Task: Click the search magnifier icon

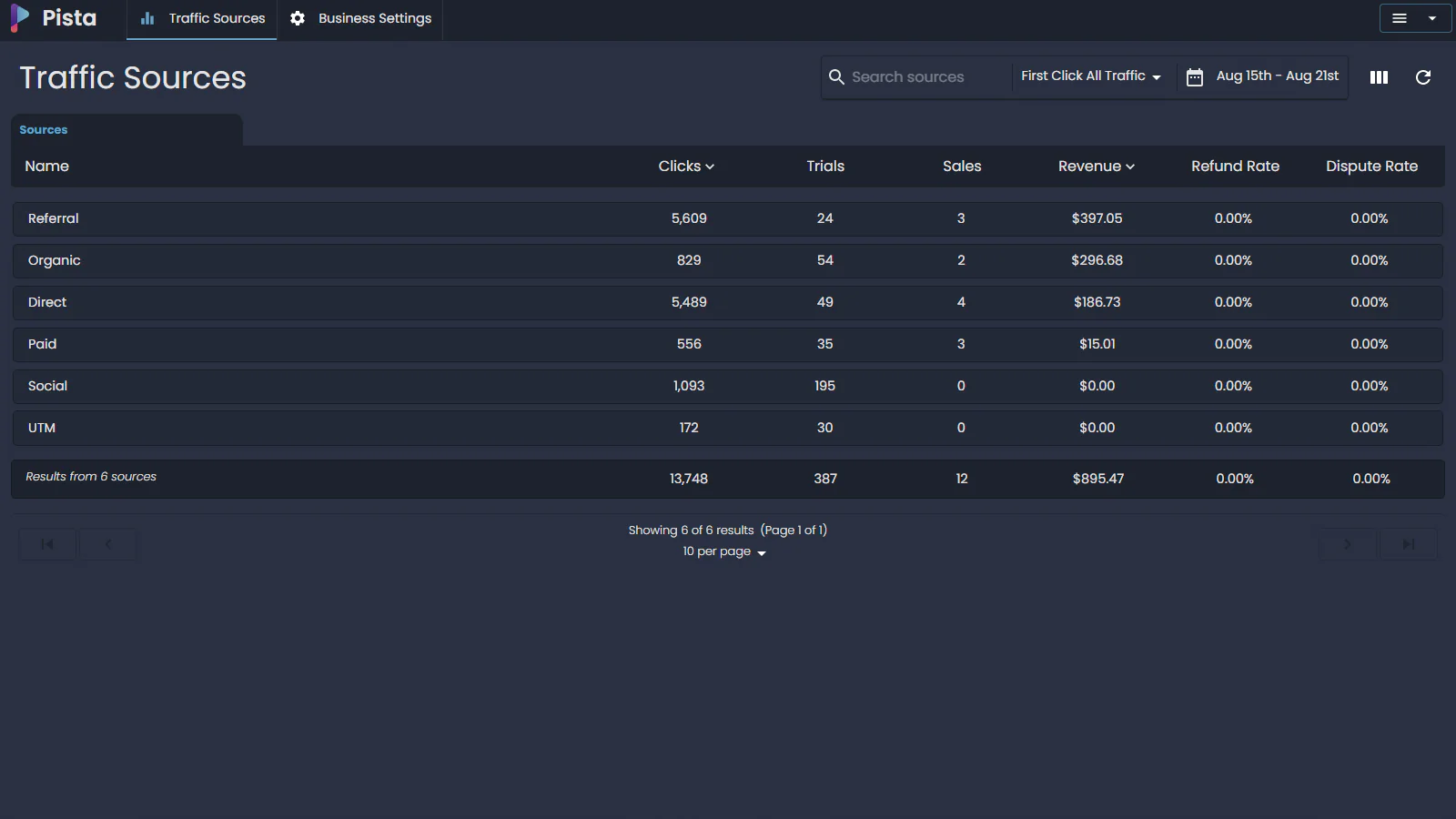Action: coord(836,77)
